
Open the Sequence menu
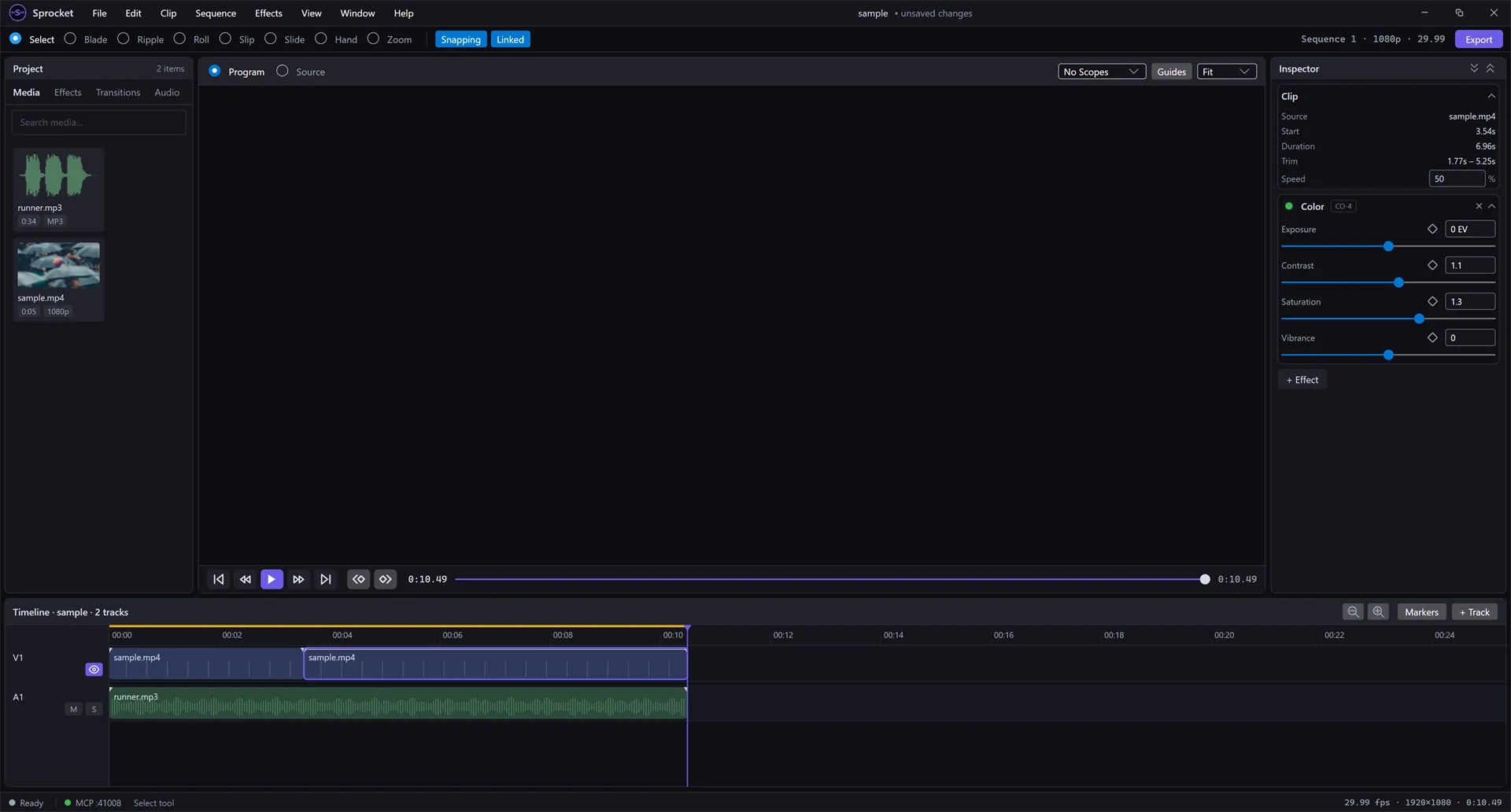(216, 13)
